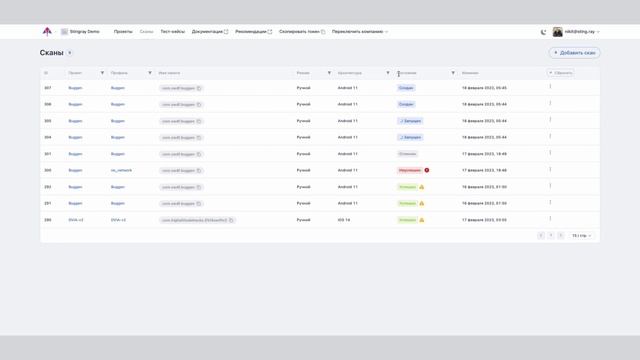Copy package name in scan 307 row

(199, 88)
